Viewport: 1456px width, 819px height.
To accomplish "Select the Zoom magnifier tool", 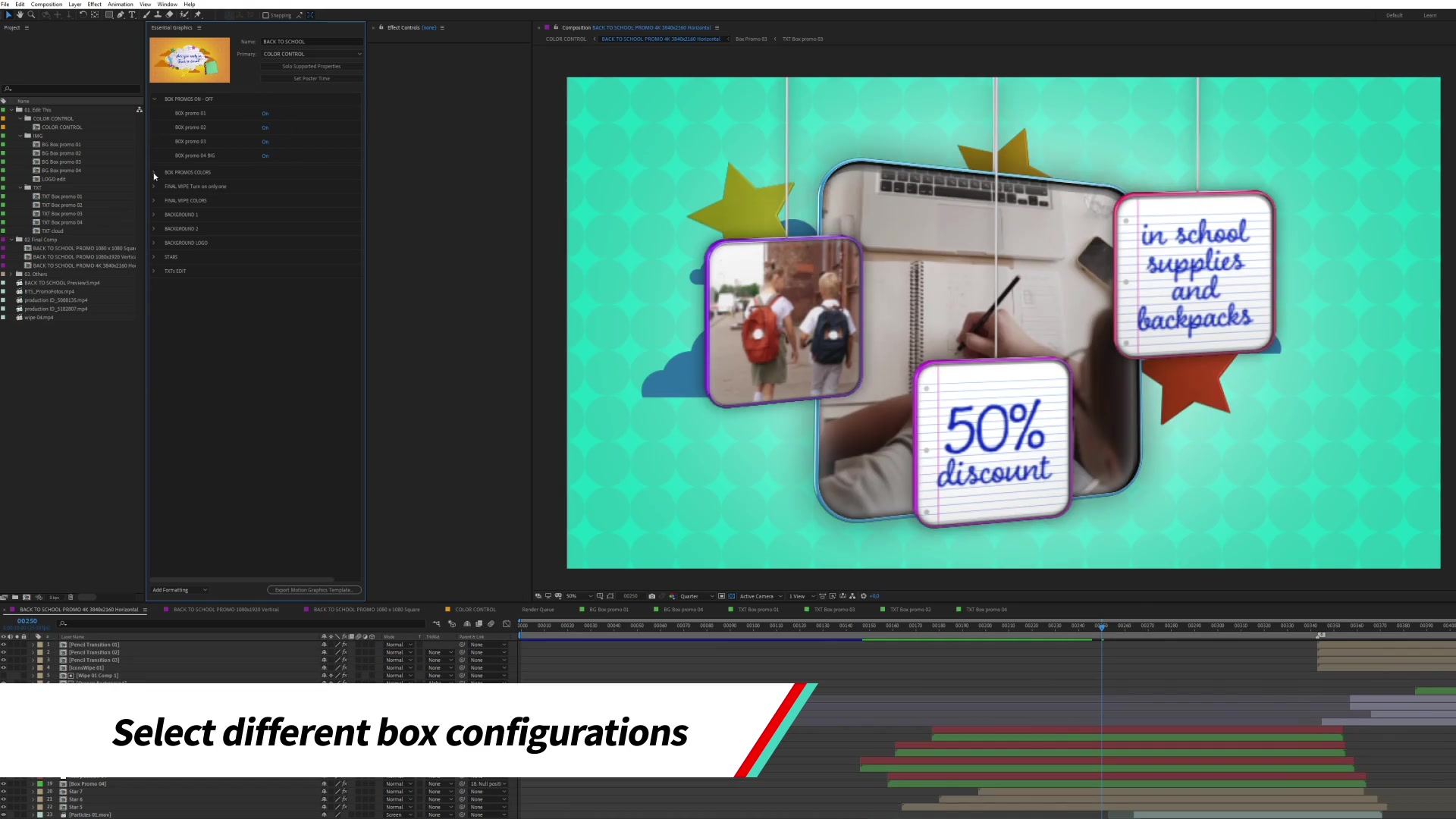I will click(x=31, y=14).
